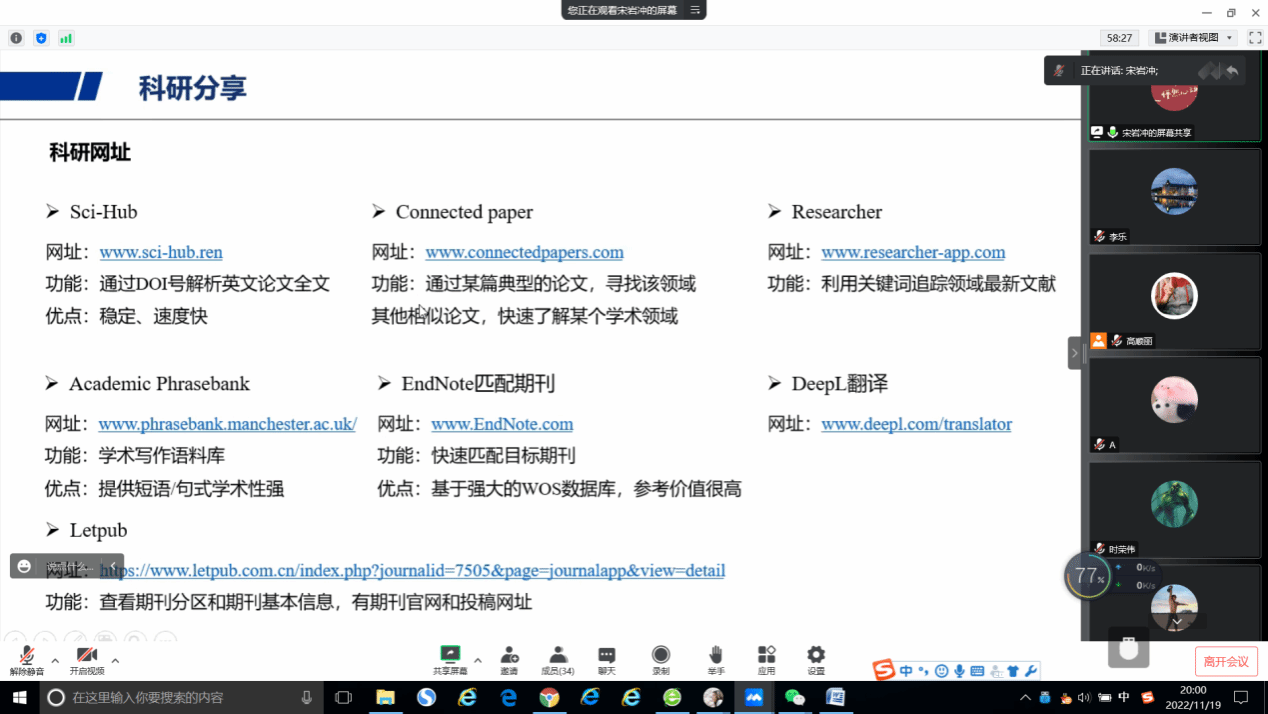Expand the video options arrow beside 开启视频
Image resolution: width=1268 pixels, height=714 pixels.
[115, 660]
